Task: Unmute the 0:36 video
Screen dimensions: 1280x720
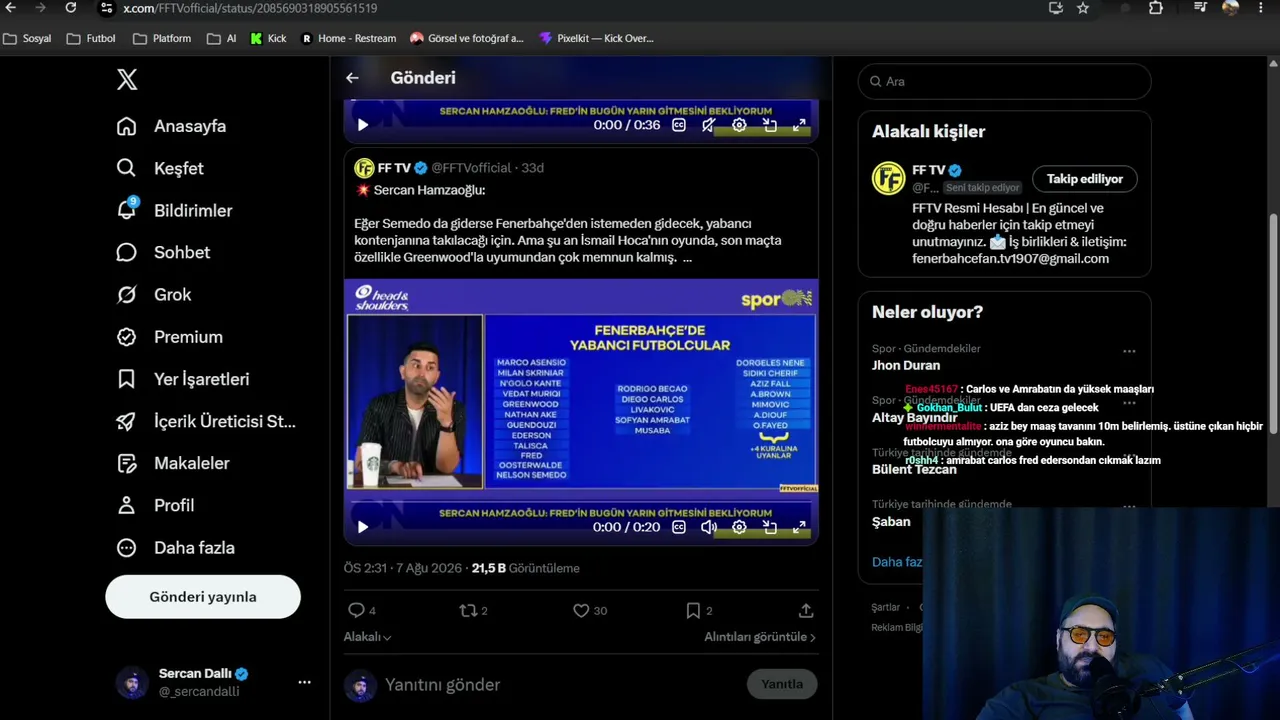Action: (709, 125)
